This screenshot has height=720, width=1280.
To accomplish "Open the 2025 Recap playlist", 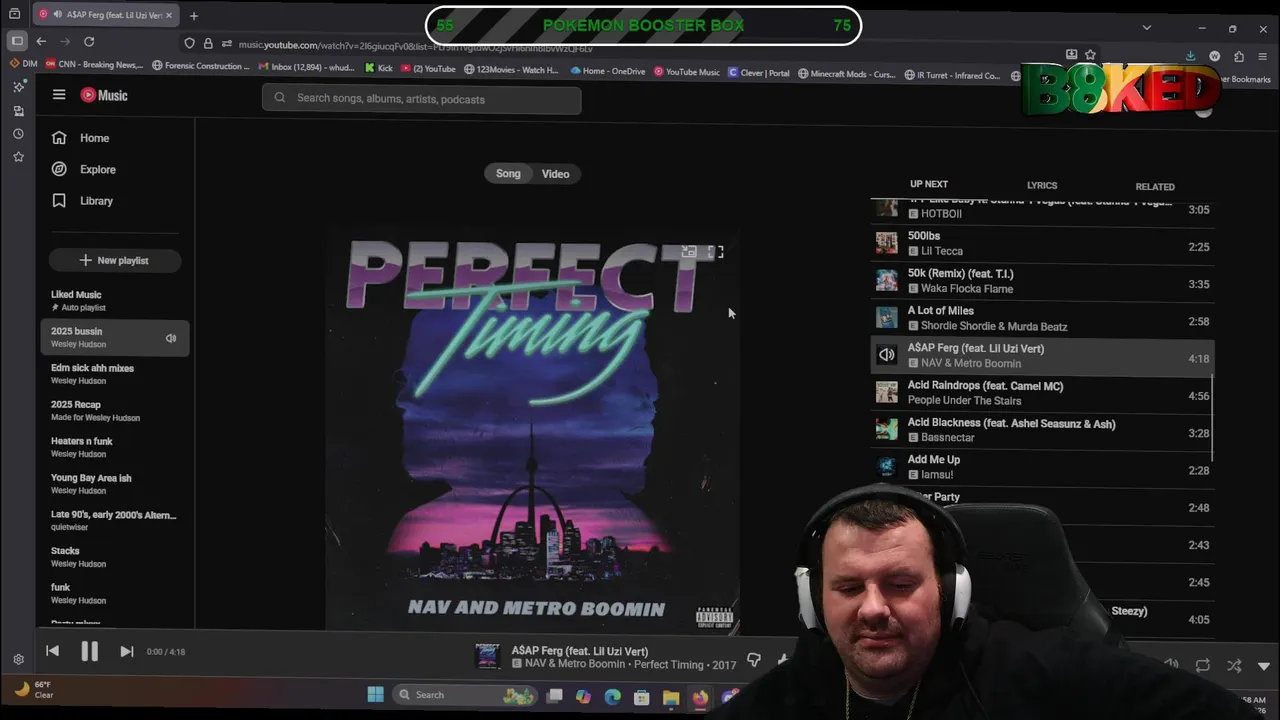I will tap(114, 411).
